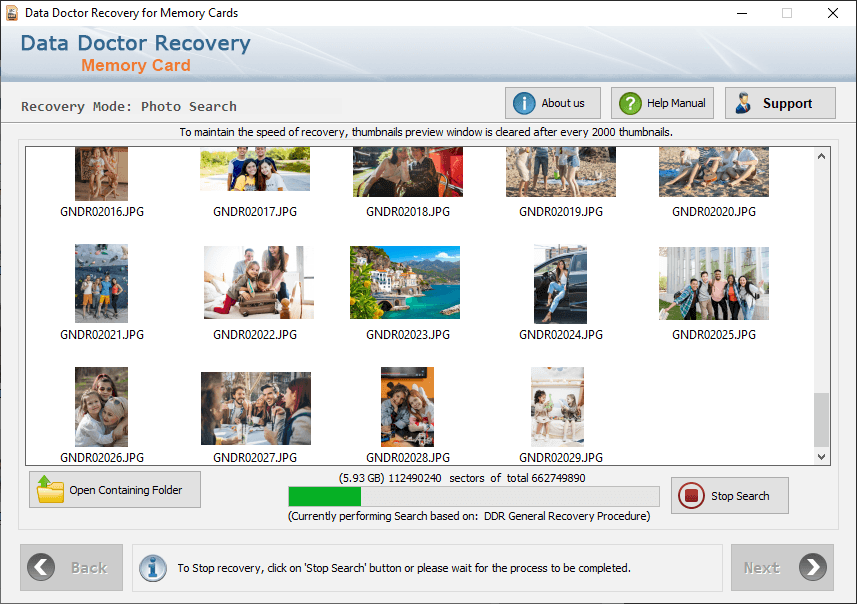This screenshot has height=604, width=857.
Task: Click the info icon beside the stop recovery hint
Action: click(x=153, y=568)
